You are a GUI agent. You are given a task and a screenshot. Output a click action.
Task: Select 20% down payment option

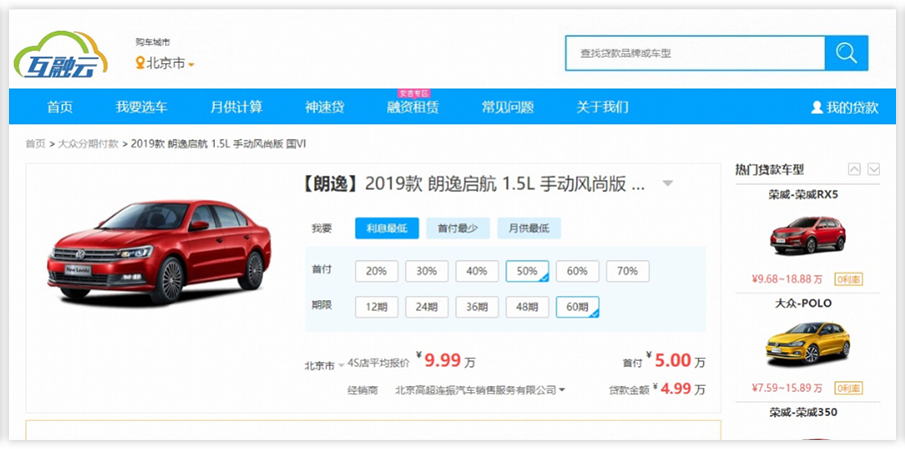(x=376, y=271)
